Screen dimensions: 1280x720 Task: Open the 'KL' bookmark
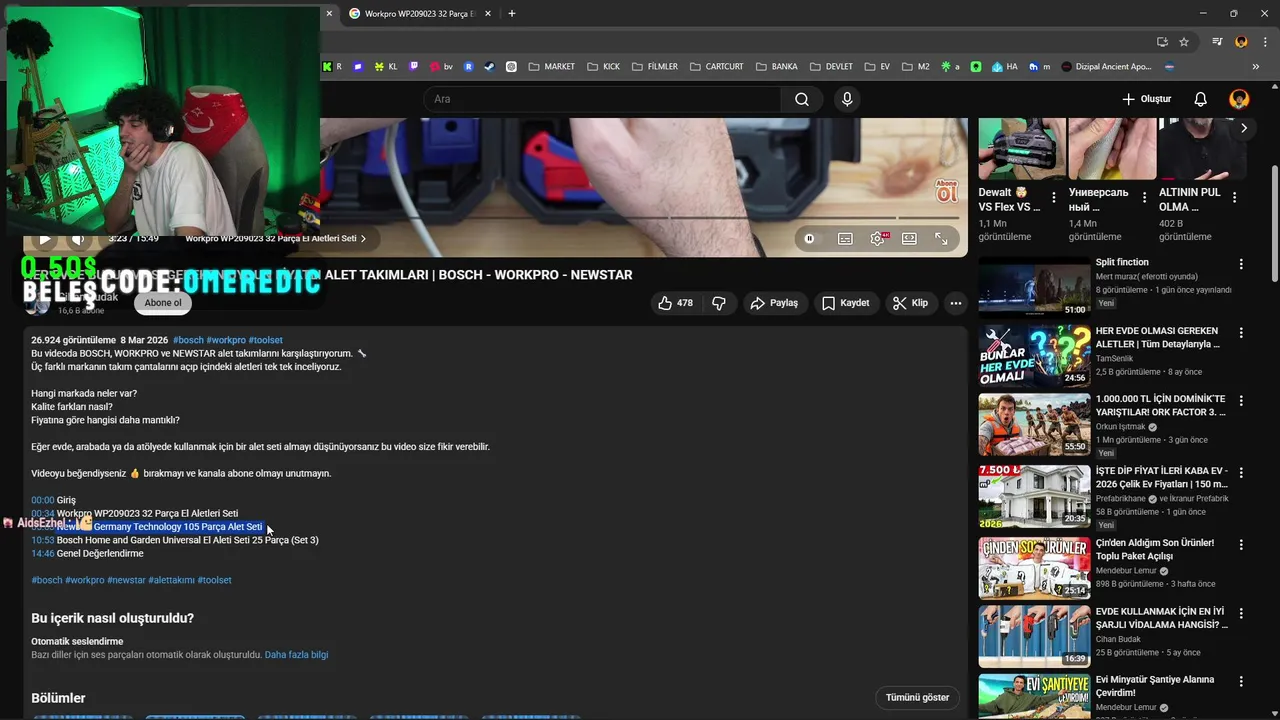point(386,67)
